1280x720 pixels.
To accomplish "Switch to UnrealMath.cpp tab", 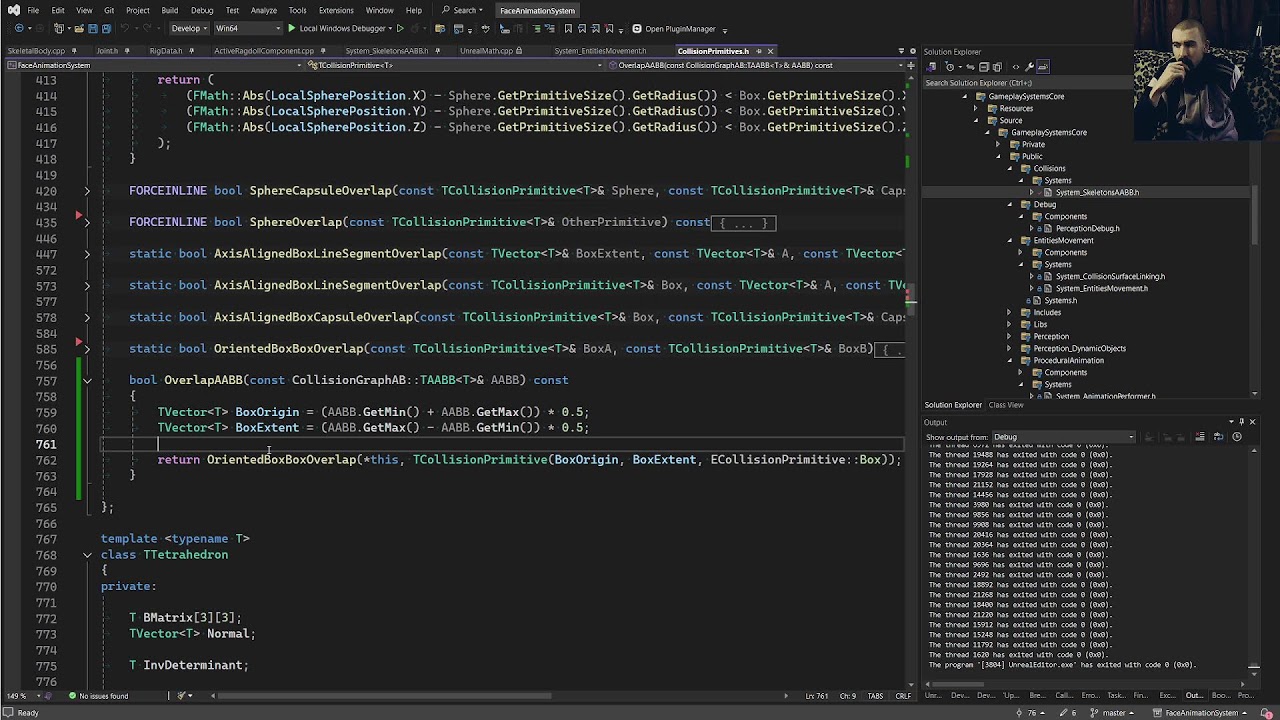I will [x=487, y=51].
